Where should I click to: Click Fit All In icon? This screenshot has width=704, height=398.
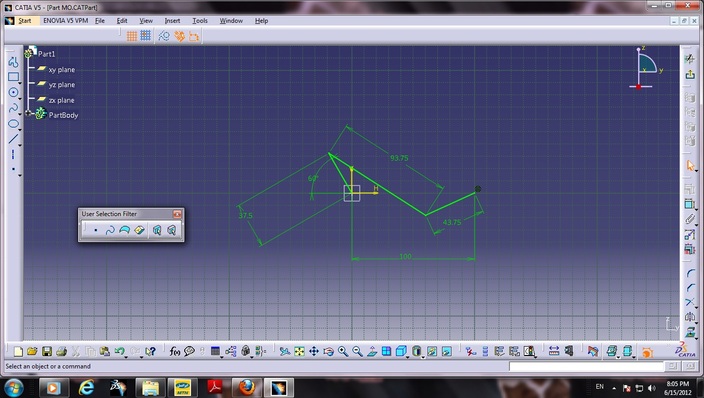[299, 351]
